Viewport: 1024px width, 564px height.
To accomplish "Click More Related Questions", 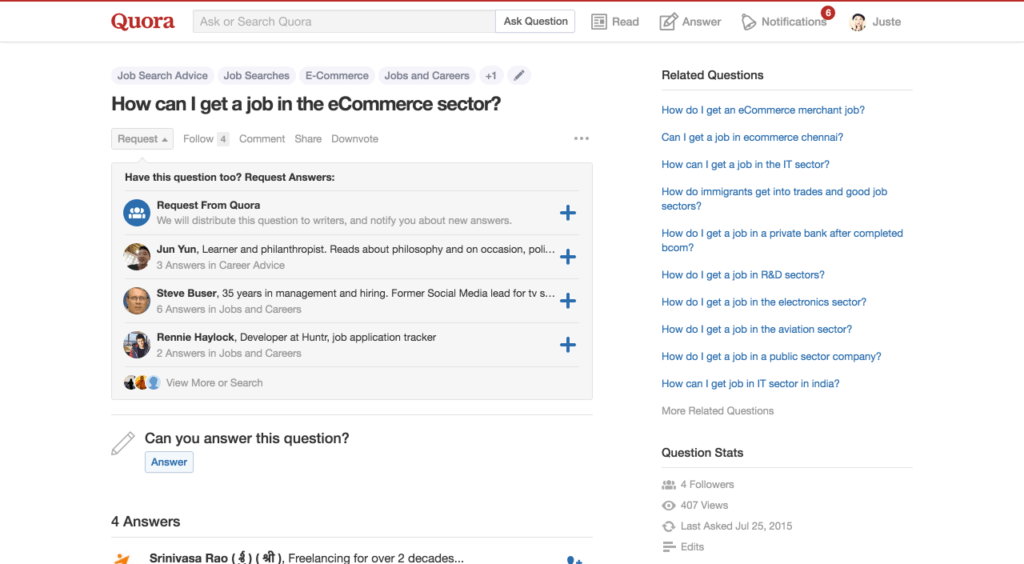I will tap(718, 411).
